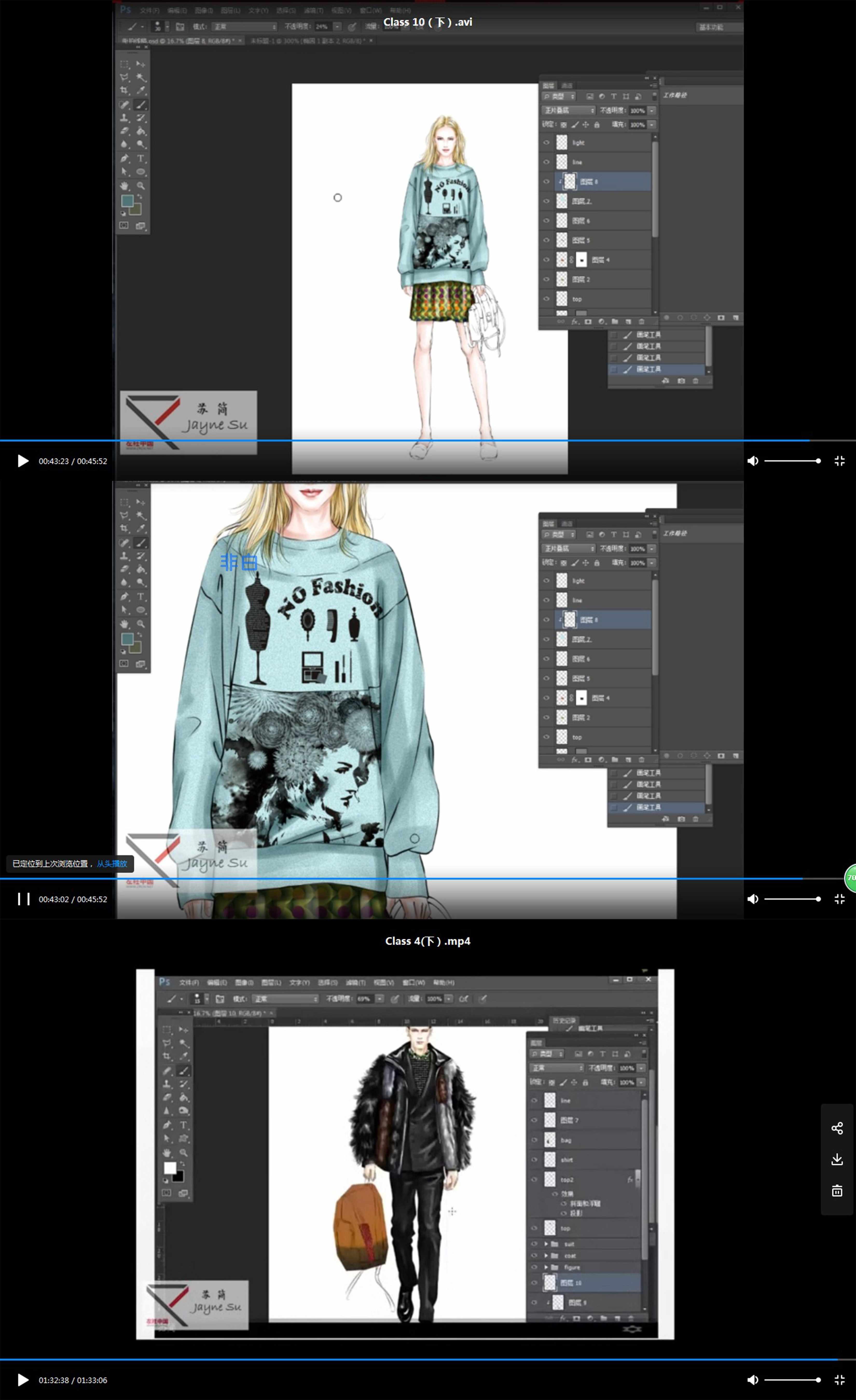Select the Pen tool in Class 10 top video

[125, 158]
